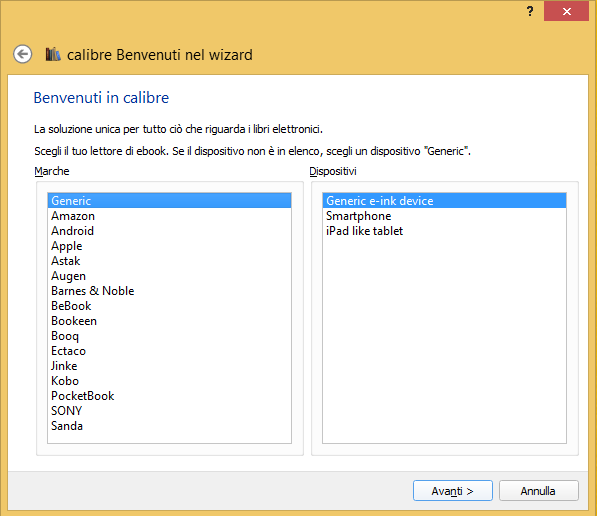Image resolution: width=597 pixels, height=516 pixels.
Task: Select Generic in the Marche list
Action: (x=169, y=201)
